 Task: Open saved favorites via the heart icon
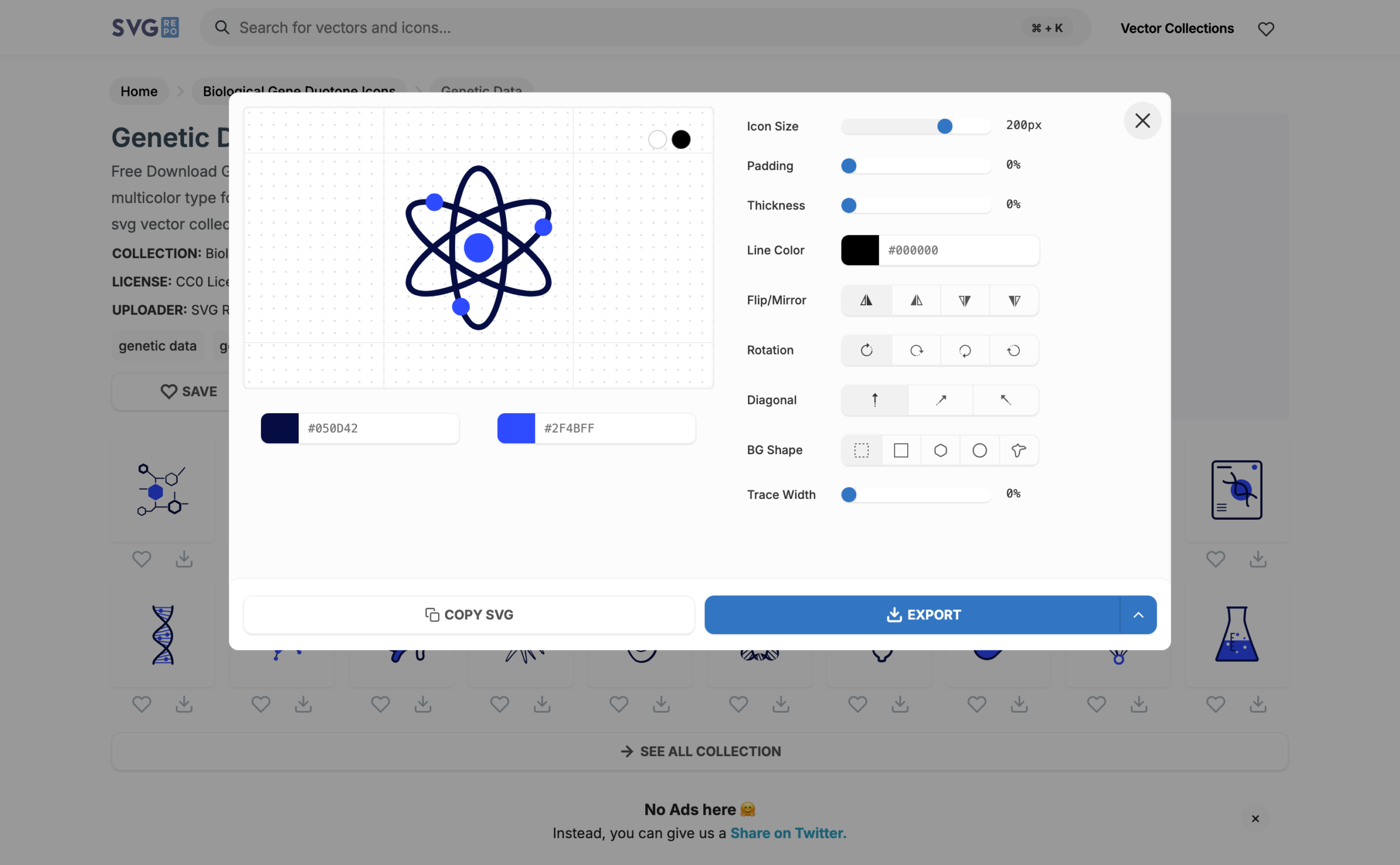pos(1265,28)
